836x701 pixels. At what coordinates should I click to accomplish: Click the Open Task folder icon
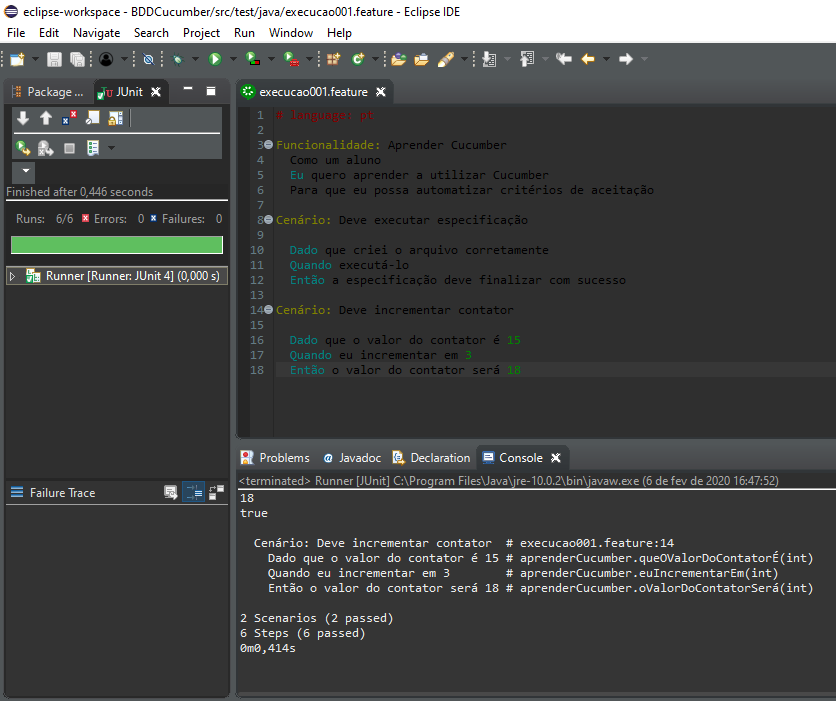(421, 59)
